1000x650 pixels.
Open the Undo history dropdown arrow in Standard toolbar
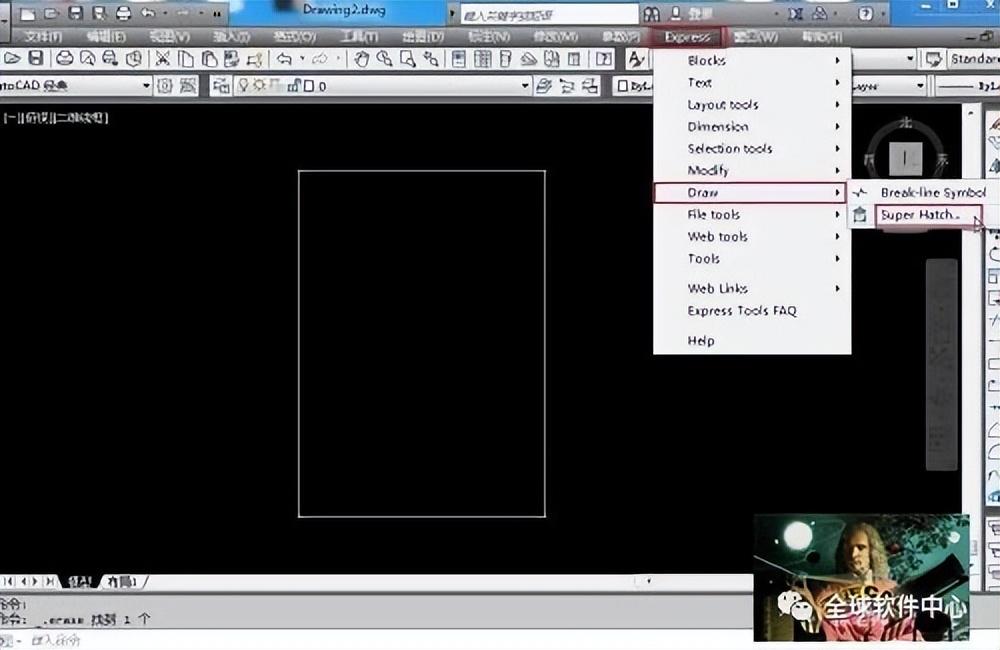(x=302, y=59)
